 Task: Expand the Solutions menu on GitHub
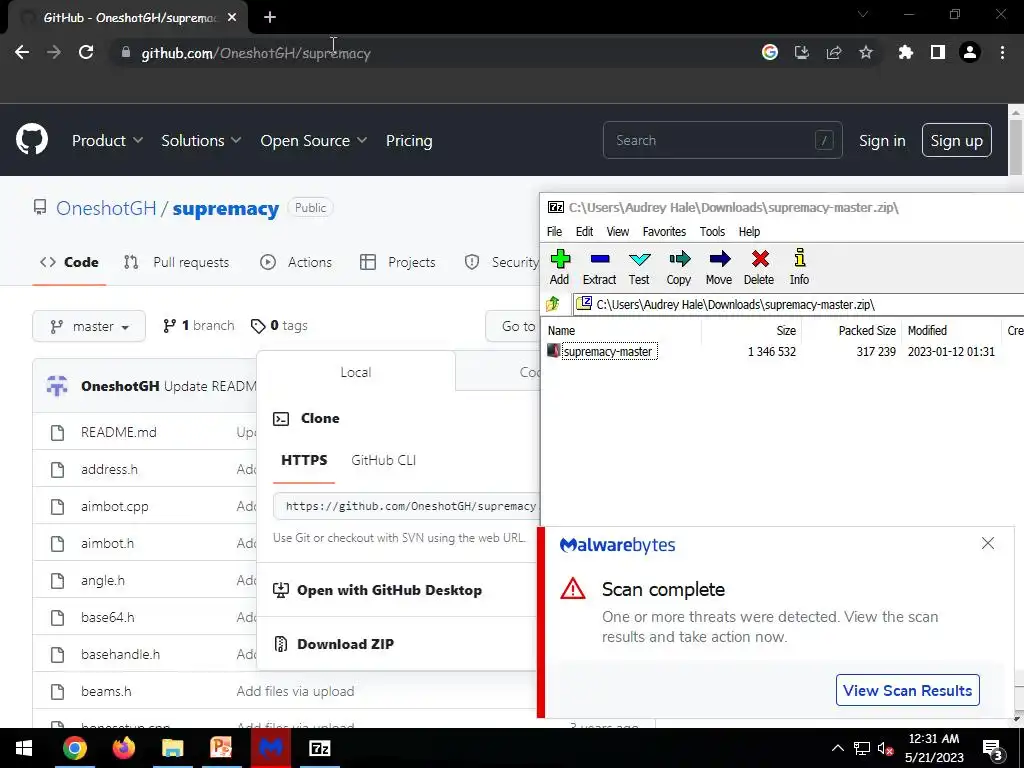click(x=201, y=140)
